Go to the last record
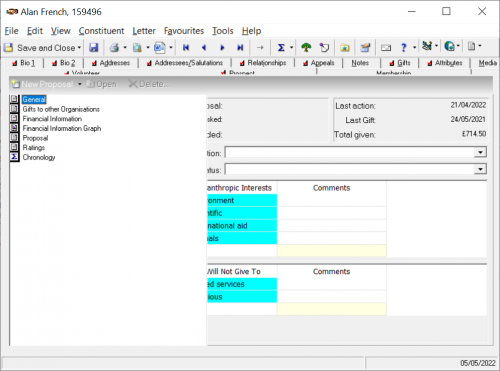 click(240, 48)
